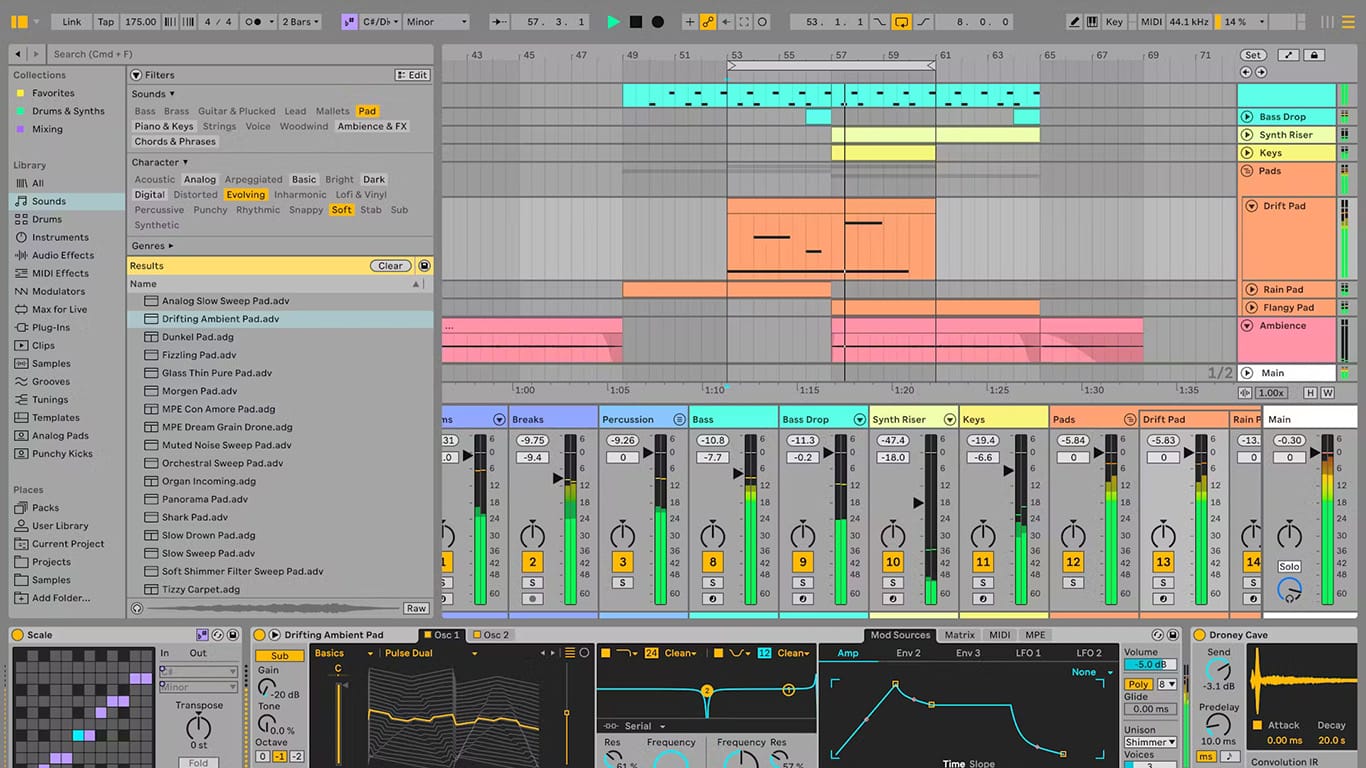Toggle Automation Arm in the transport bar
Screen dimensions: 1366x768
(x=708, y=22)
